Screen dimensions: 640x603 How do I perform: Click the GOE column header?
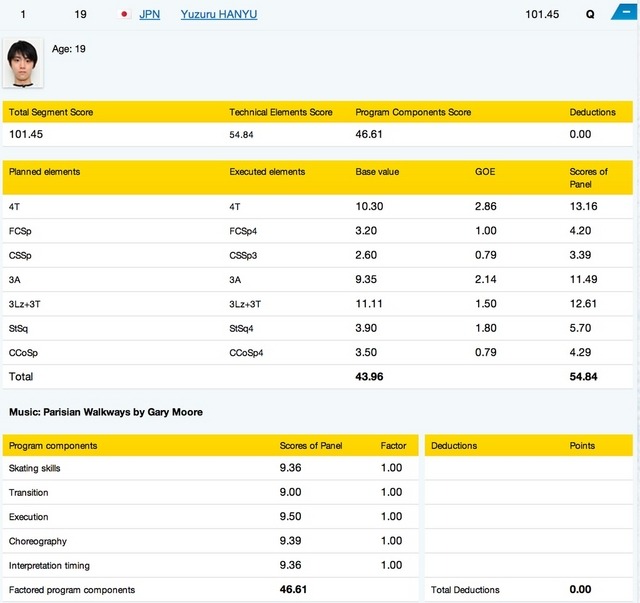tap(485, 171)
